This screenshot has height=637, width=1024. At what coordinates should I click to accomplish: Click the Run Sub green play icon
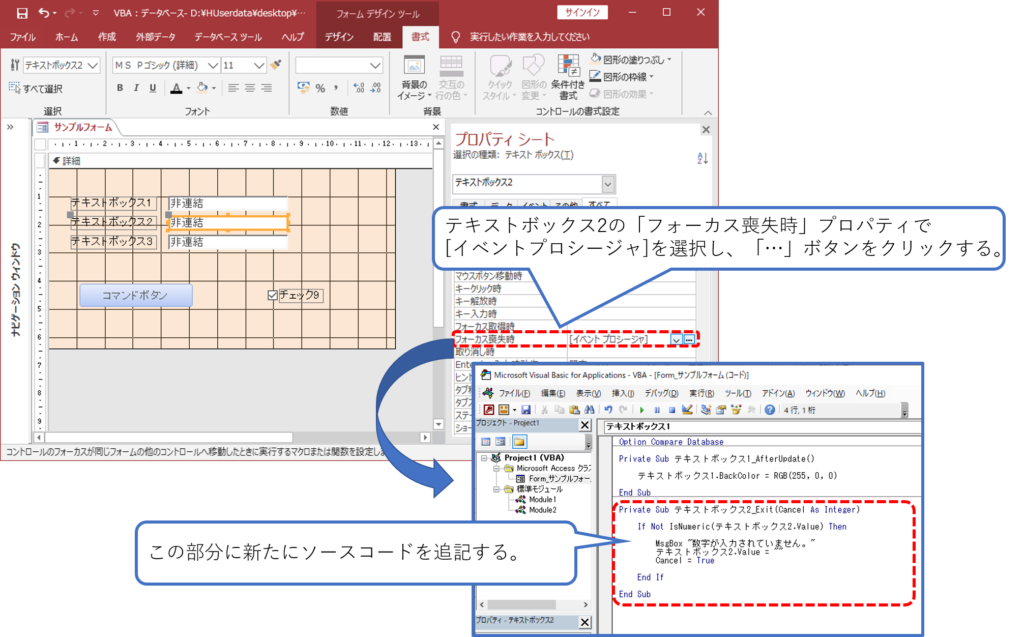642,410
